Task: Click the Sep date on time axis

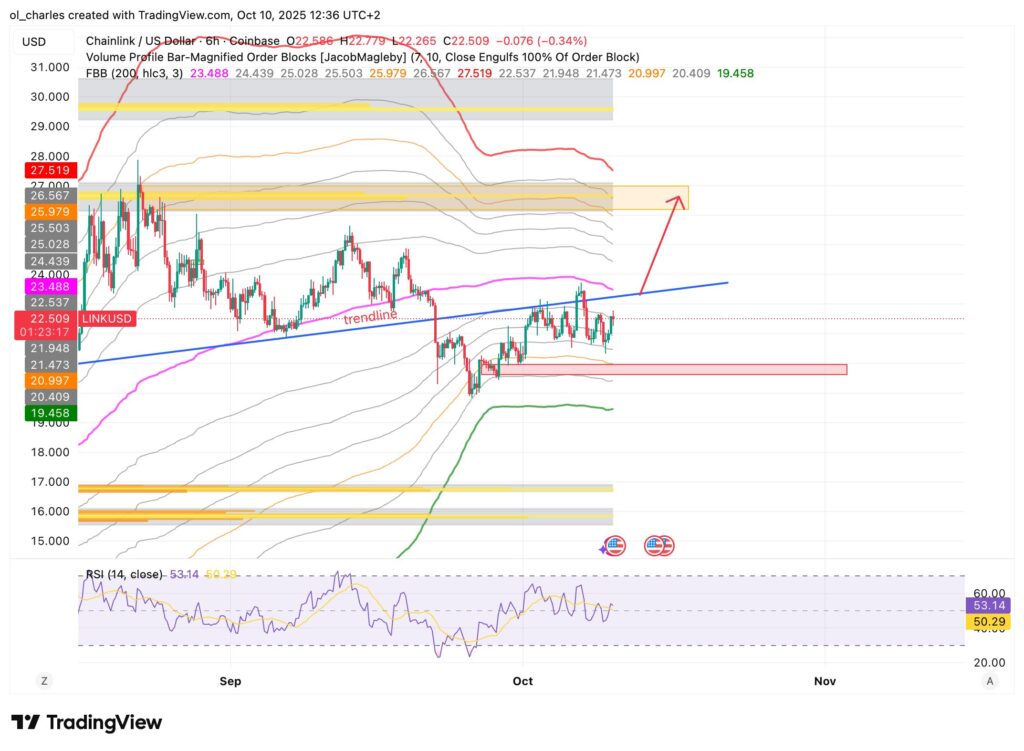Action: point(230,681)
